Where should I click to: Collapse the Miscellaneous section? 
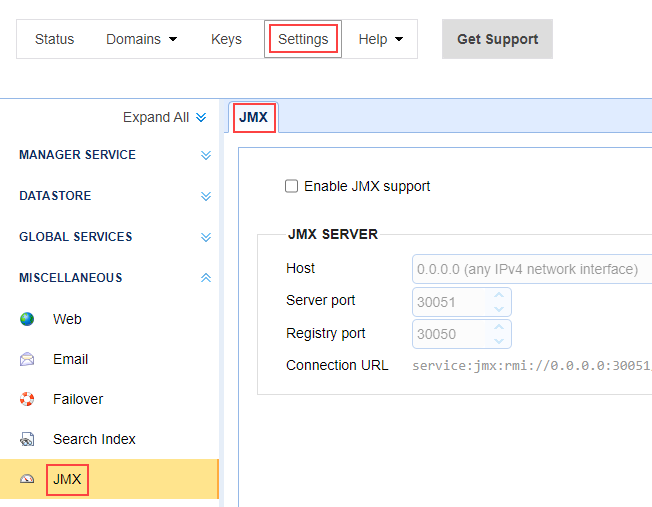pos(205,278)
